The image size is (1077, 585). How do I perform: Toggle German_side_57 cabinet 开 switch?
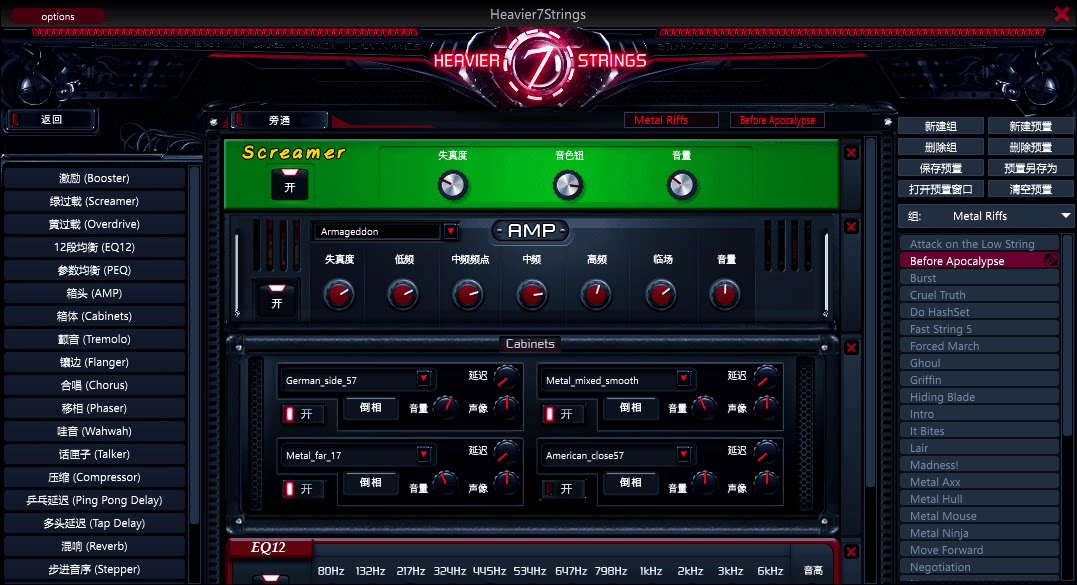pos(303,414)
